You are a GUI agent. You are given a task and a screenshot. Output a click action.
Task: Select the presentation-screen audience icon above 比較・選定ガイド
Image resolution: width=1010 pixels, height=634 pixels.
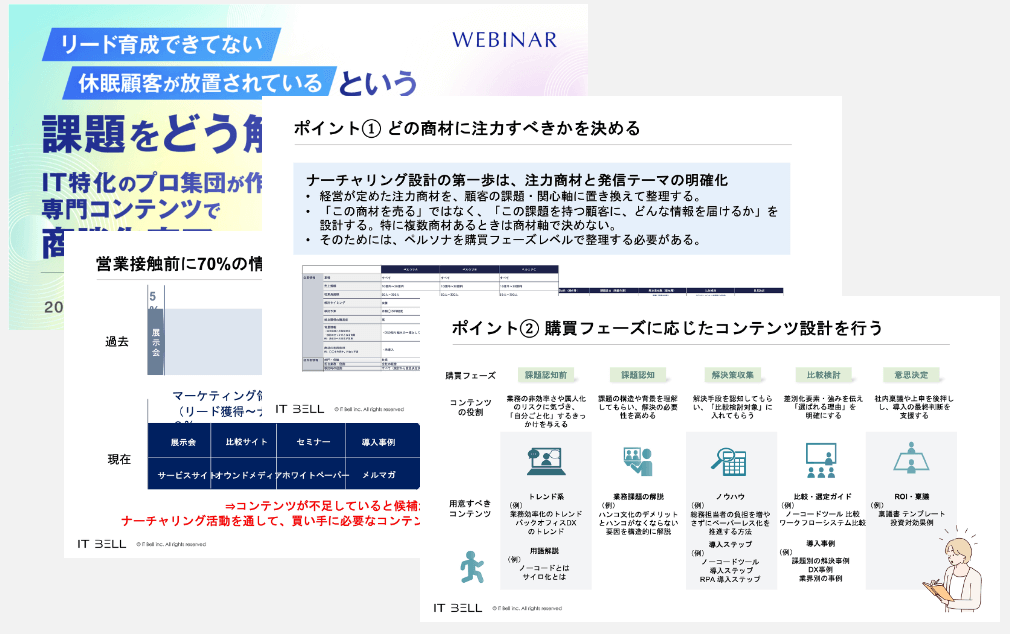[823, 460]
